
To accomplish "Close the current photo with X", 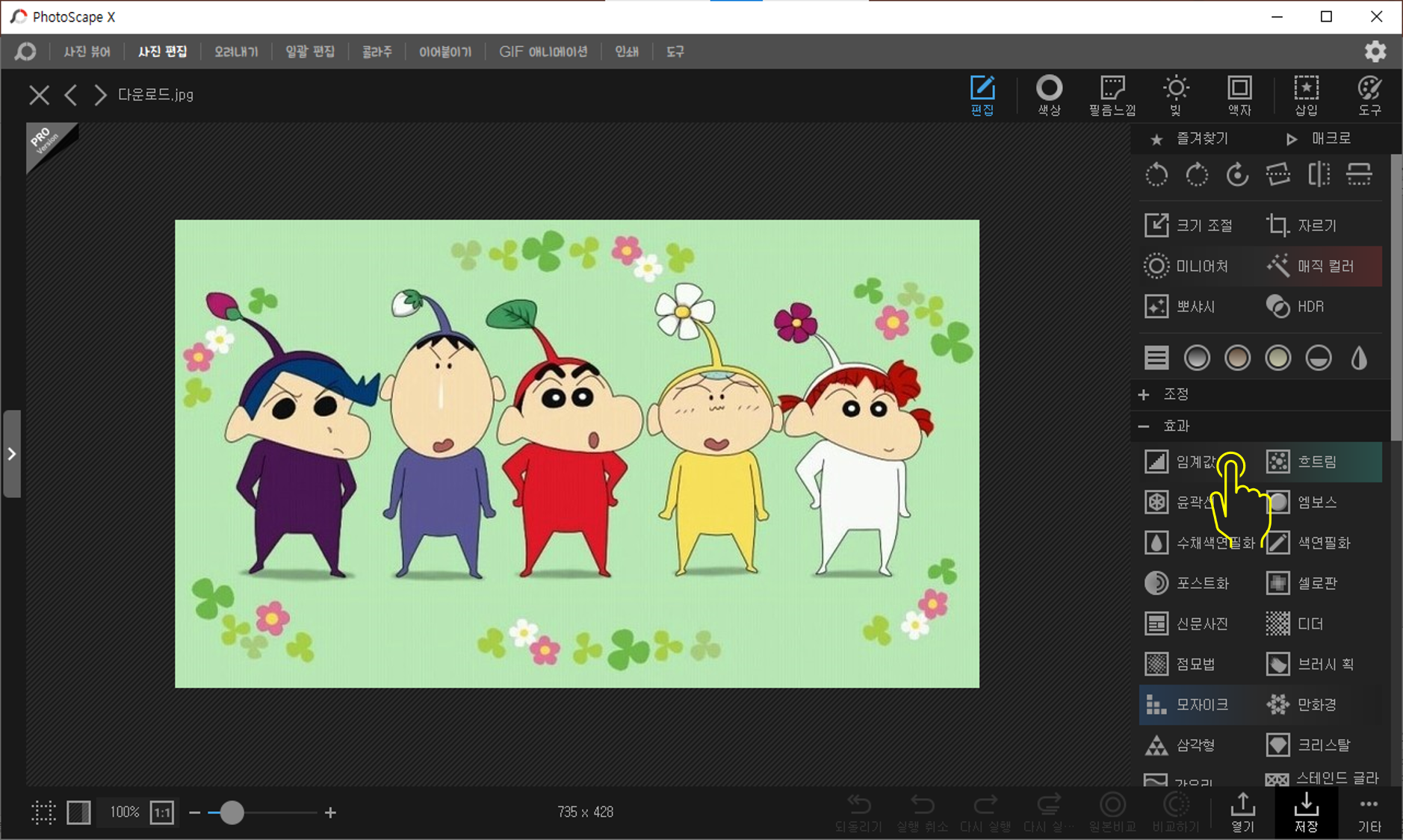I will point(39,95).
